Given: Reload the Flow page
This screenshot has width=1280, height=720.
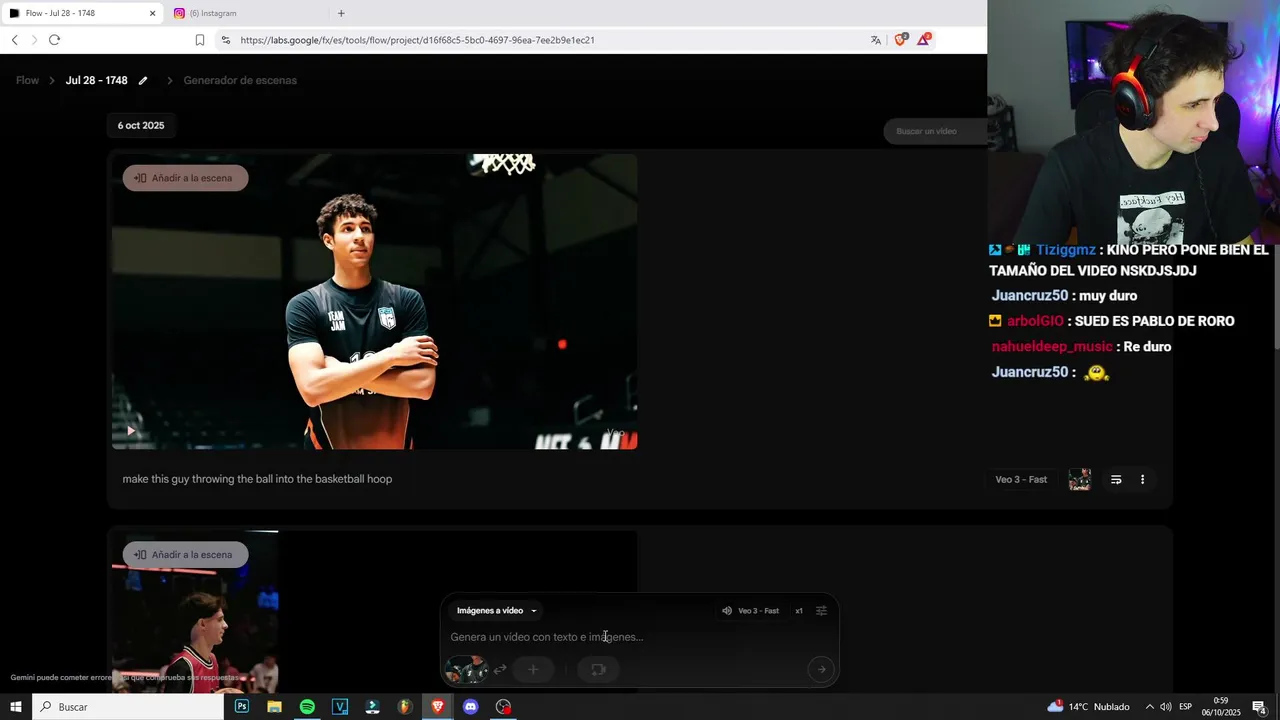Looking at the screenshot, I should pos(54,40).
